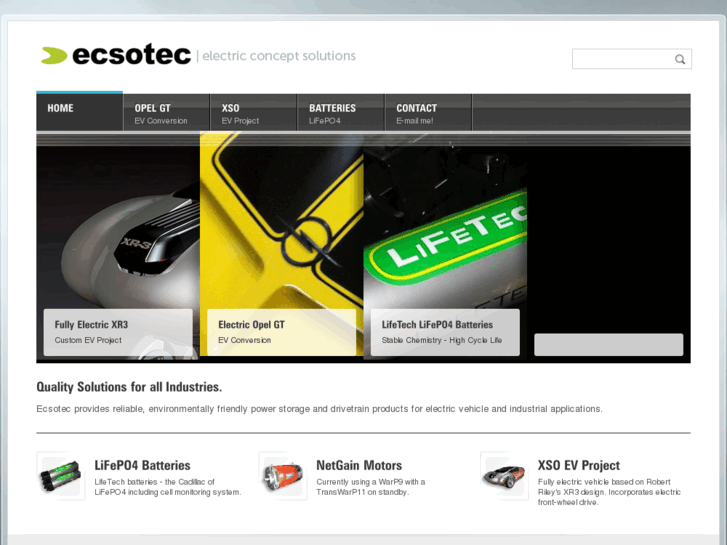Click the Electric Opel GT caption
727x545 pixels.
pos(281,333)
